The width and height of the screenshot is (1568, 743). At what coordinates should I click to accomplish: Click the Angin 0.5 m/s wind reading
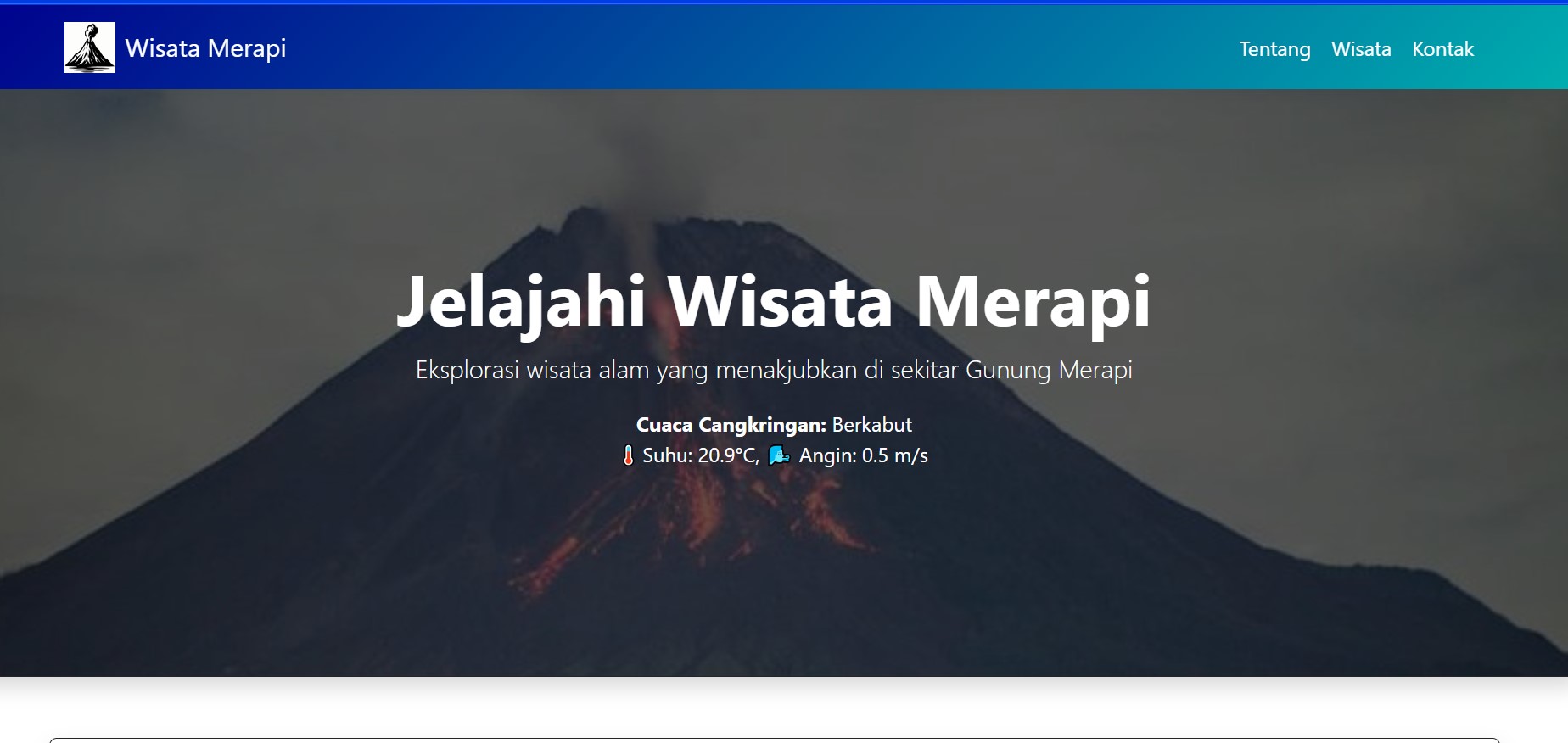[863, 456]
